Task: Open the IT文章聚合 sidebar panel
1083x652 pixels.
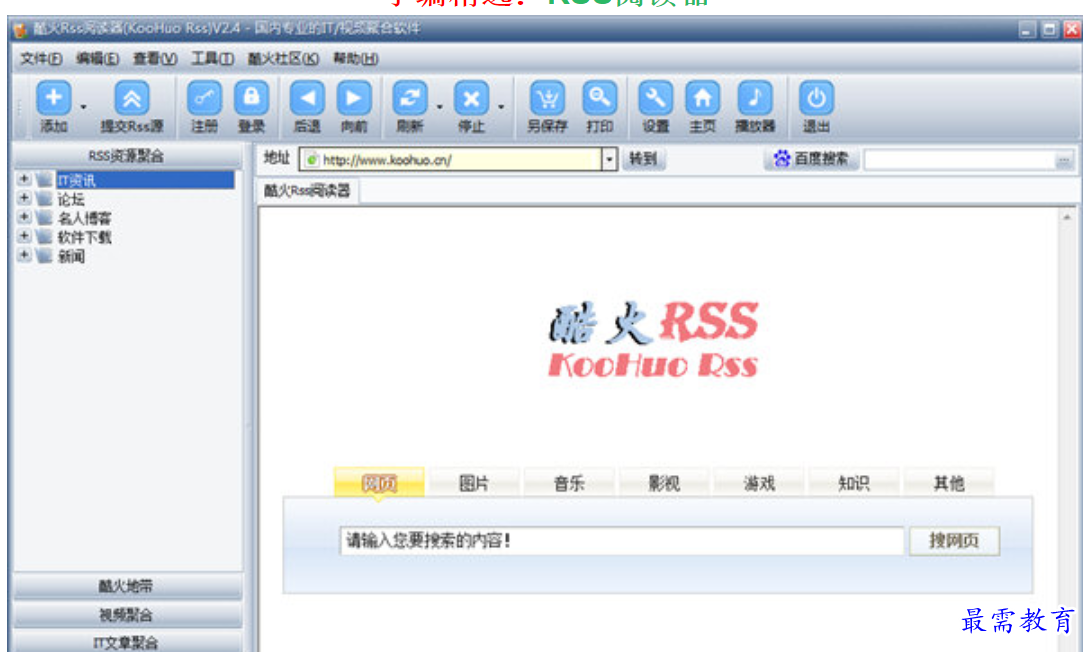Action: [x=127, y=642]
